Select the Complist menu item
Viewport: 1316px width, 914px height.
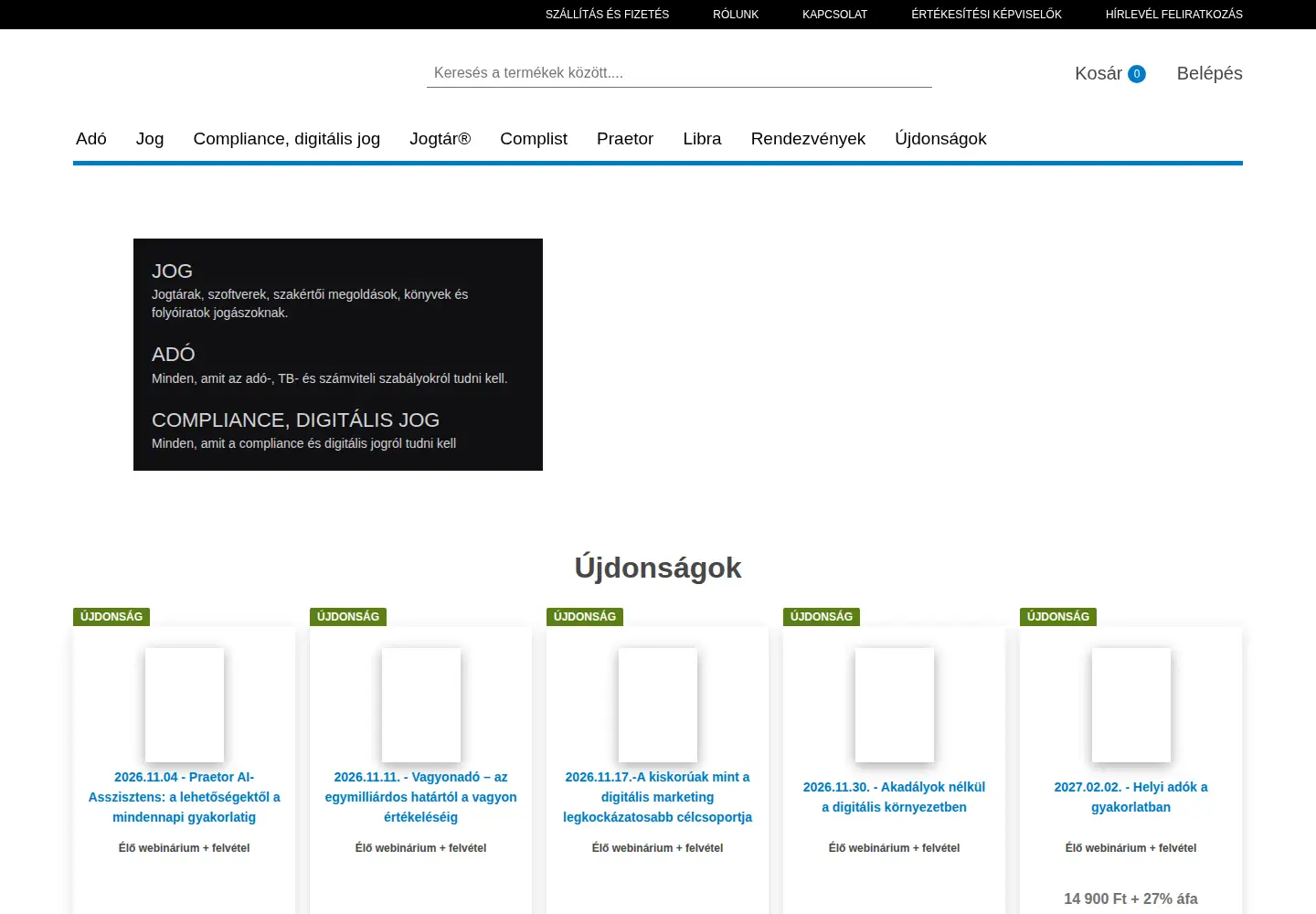(x=534, y=139)
